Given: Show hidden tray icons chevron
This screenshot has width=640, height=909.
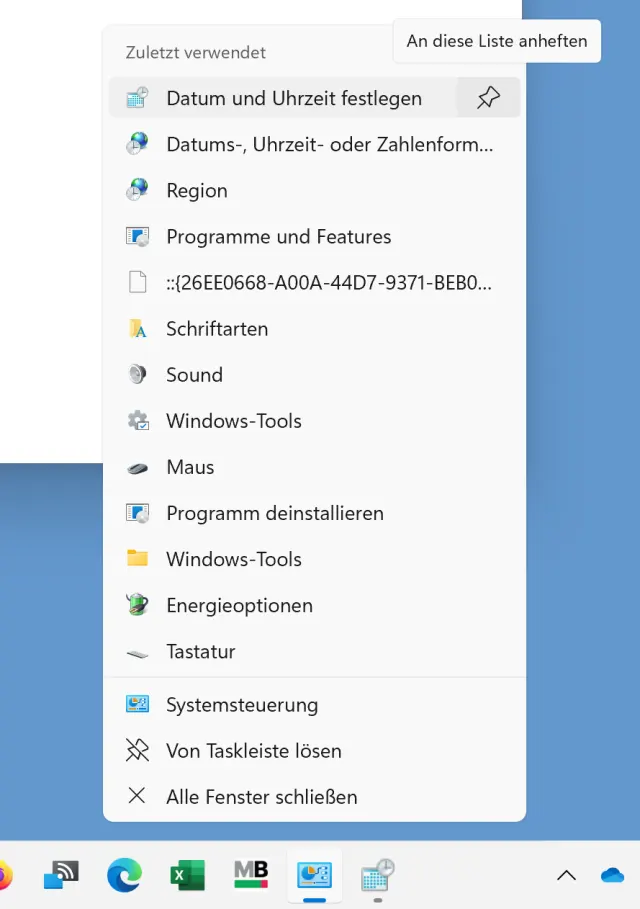Looking at the screenshot, I should point(566,875).
